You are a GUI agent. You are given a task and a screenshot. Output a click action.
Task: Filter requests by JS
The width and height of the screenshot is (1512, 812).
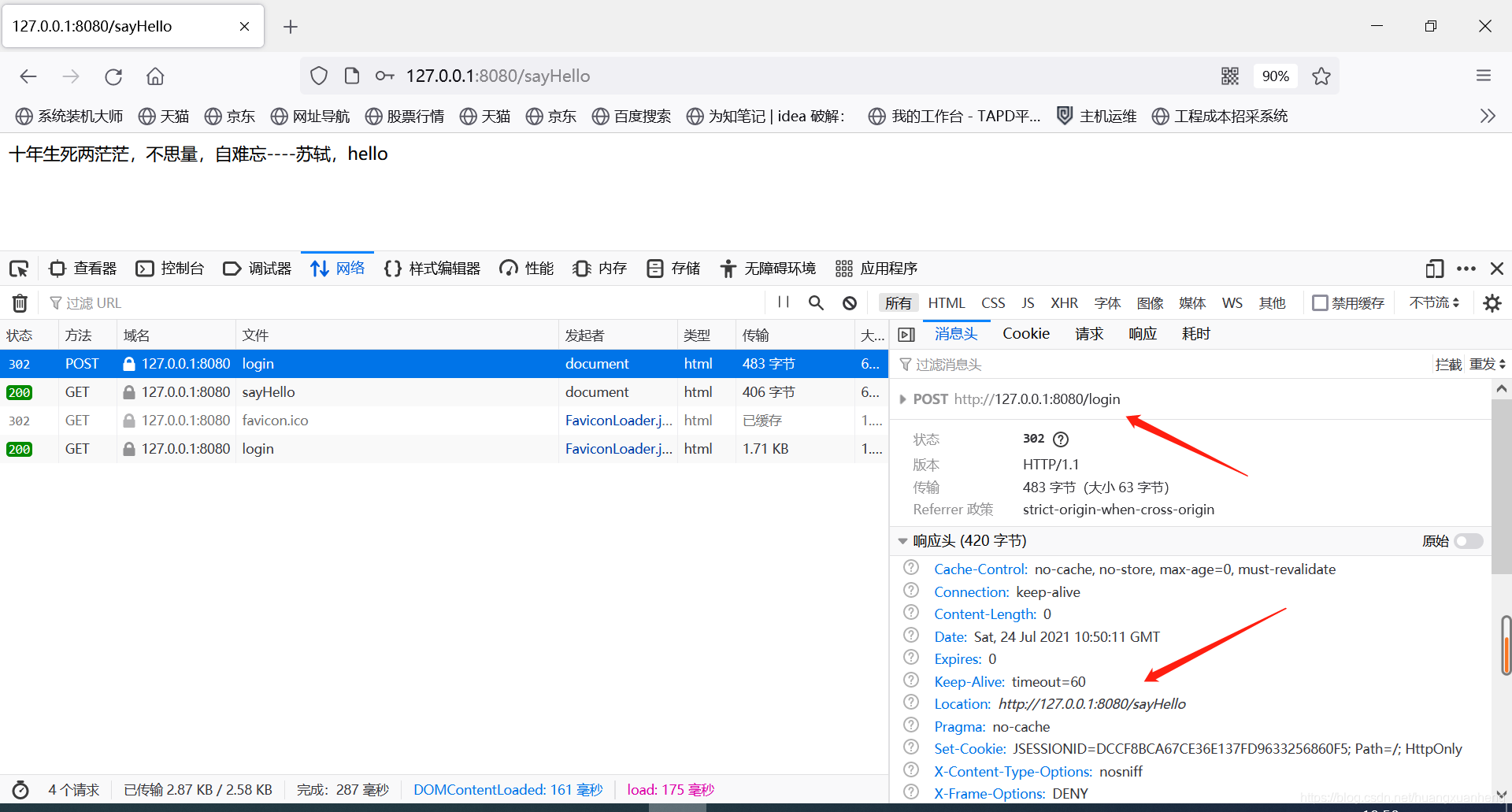click(1028, 303)
